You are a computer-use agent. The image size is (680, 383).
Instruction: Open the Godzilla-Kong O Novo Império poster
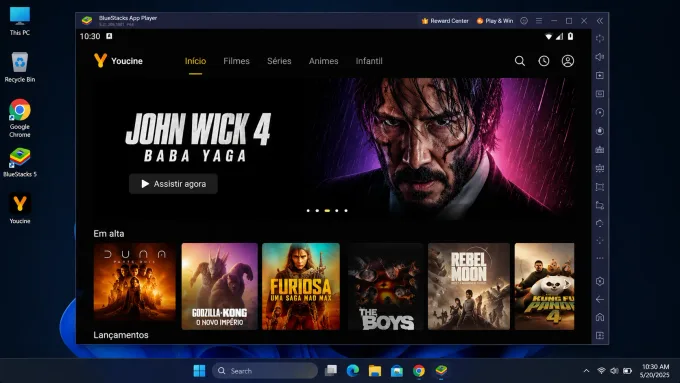click(219, 286)
